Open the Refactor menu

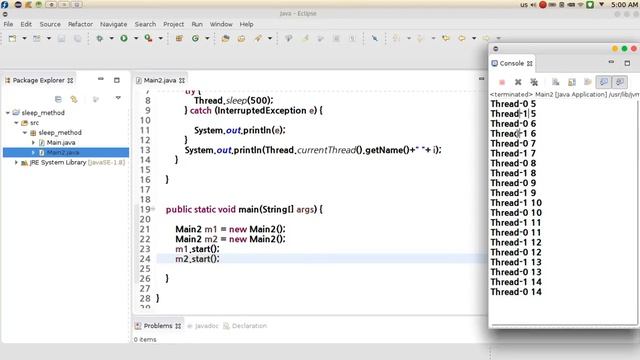tap(80, 24)
